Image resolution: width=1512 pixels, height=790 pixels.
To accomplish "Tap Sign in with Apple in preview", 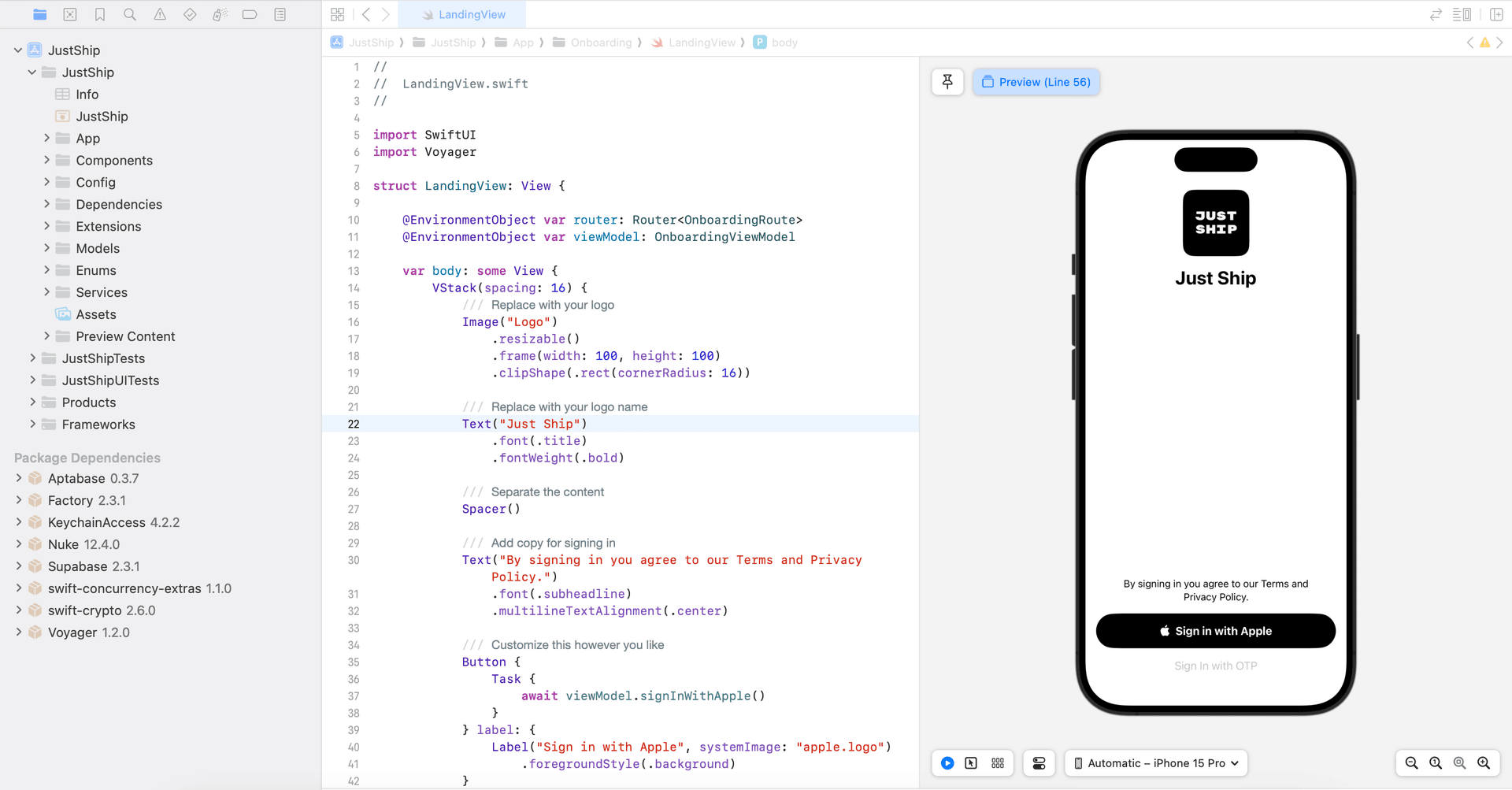I will coord(1215,631).
